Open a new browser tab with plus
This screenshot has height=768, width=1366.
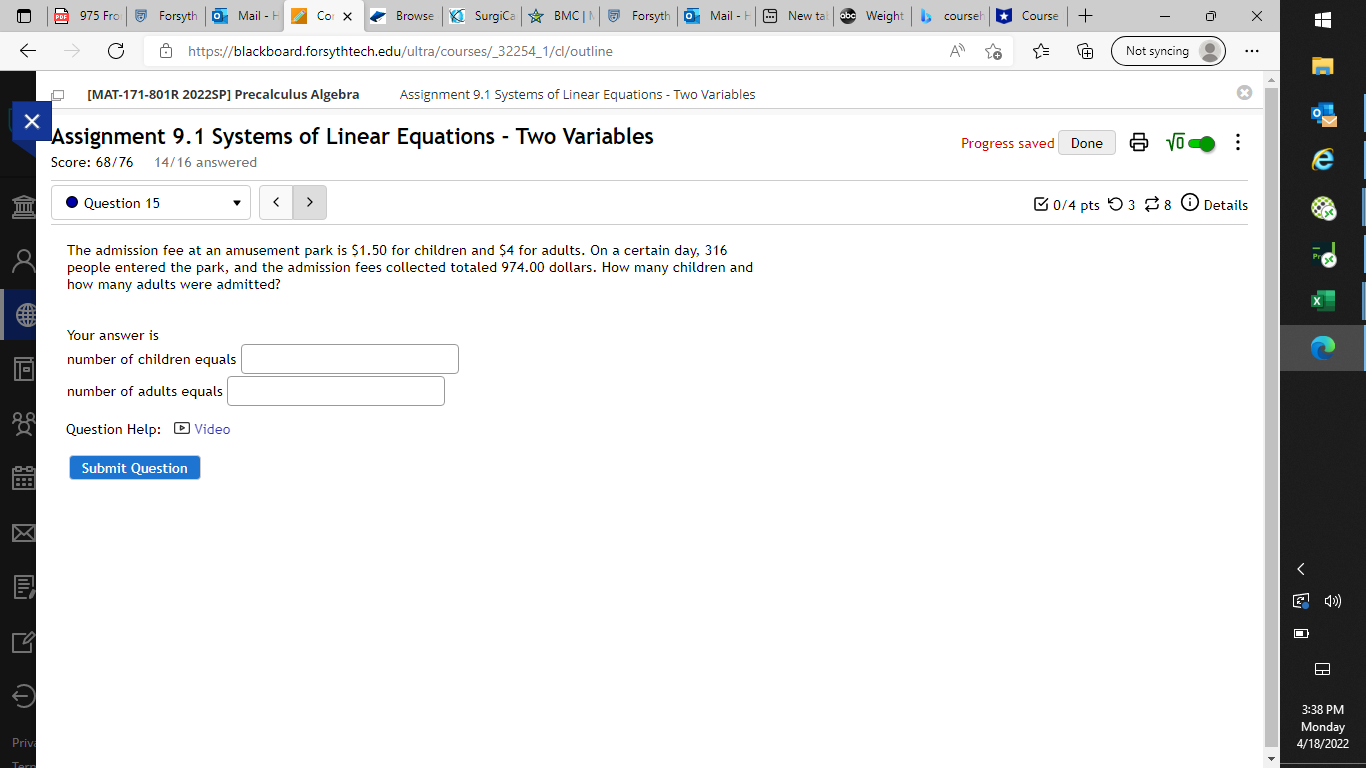click(x=1086, y=16)
